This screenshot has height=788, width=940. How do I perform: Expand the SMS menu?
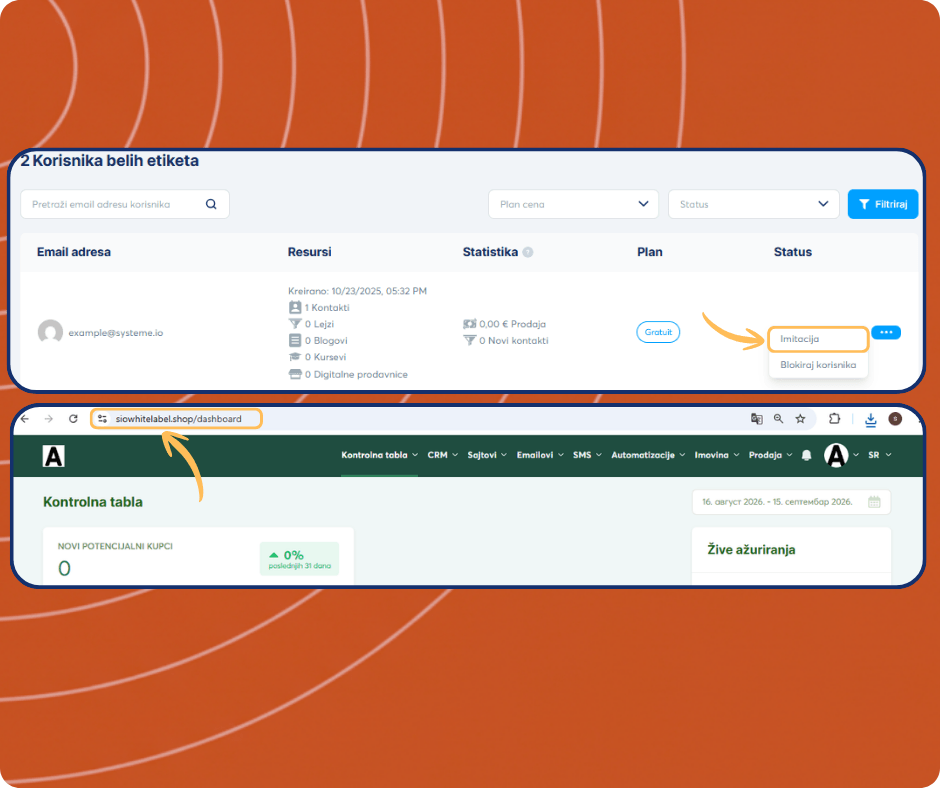tap(587, 455)
